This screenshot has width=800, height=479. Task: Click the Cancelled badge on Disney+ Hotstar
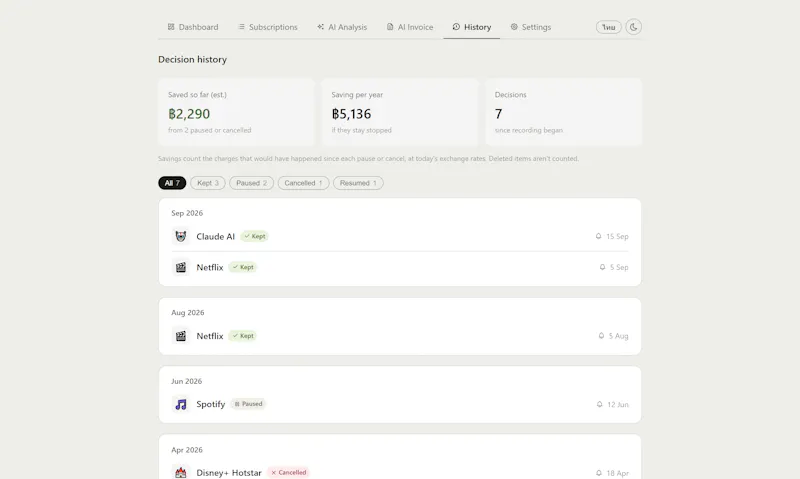point(289,472)
